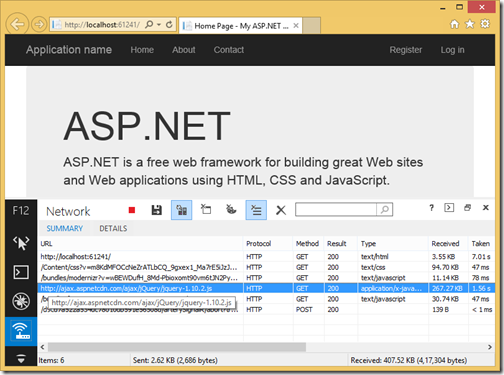Clear cookies icon in Network toolbar
Screen dimensions: 504x375
pyautogui.click(x=231, y=210)
